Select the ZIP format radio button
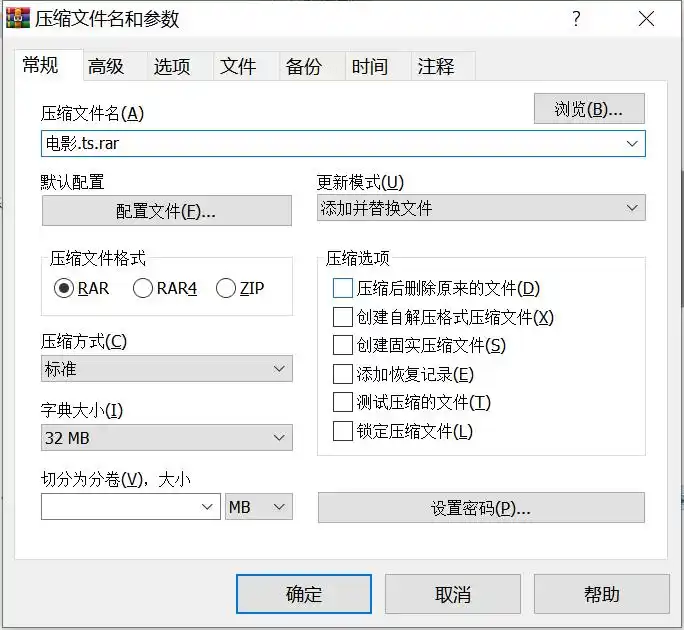 [226, 289]
